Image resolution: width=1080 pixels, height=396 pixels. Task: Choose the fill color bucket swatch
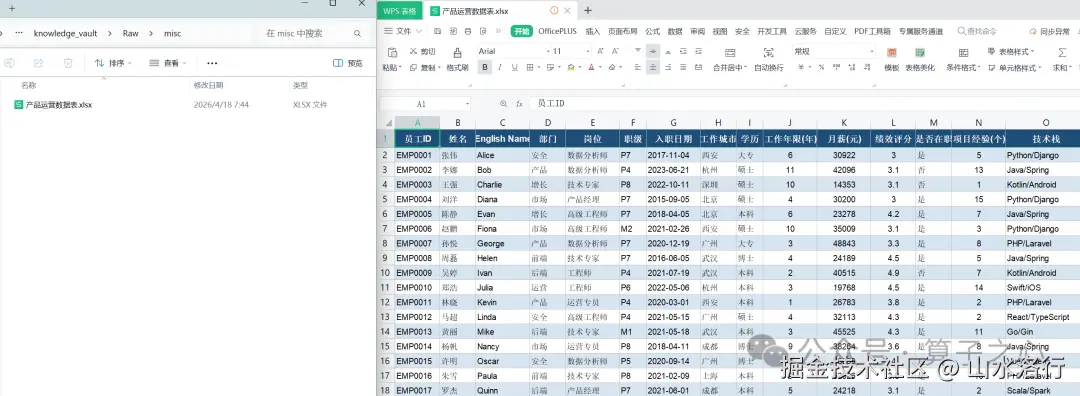[x=570, y=67]
